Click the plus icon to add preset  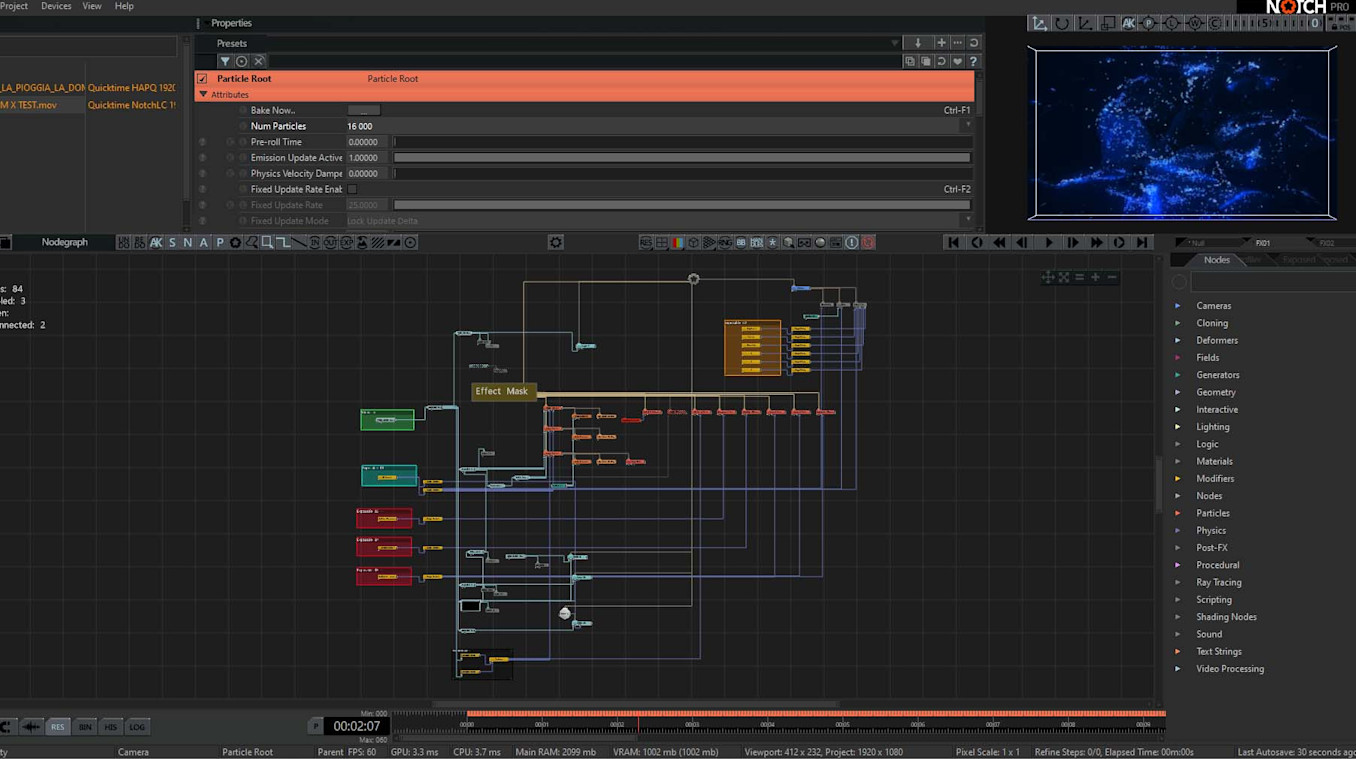(941, 43)
